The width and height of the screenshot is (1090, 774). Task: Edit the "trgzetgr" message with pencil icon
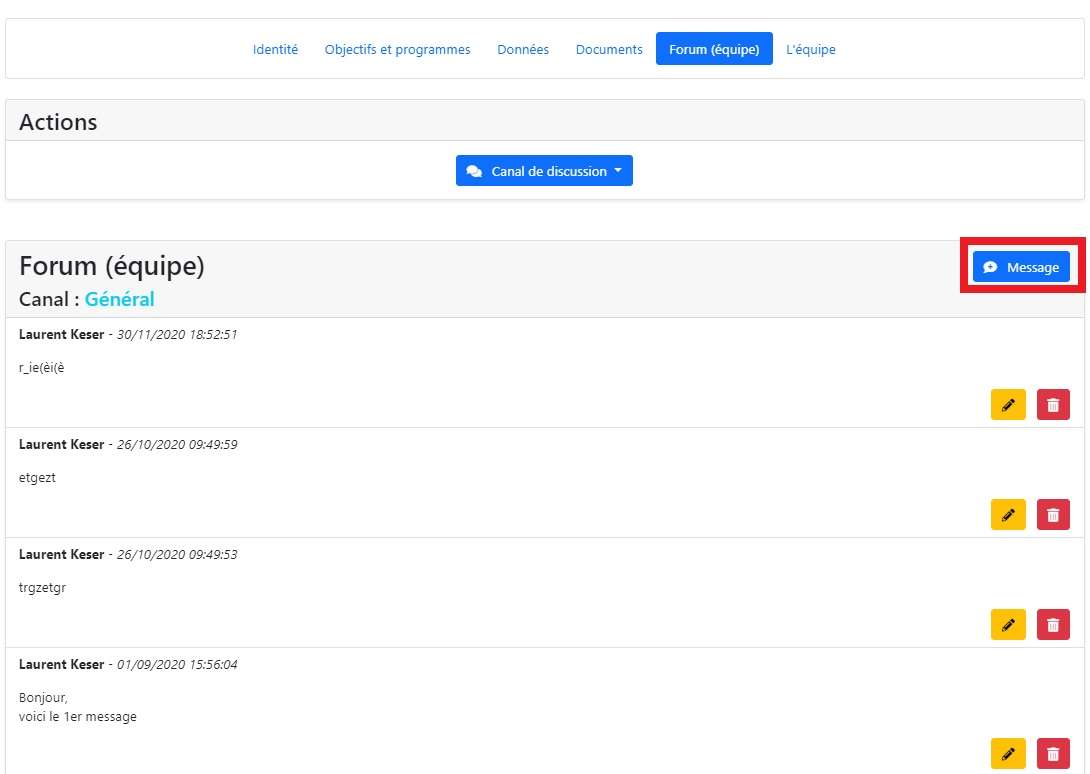(1008, 624)
